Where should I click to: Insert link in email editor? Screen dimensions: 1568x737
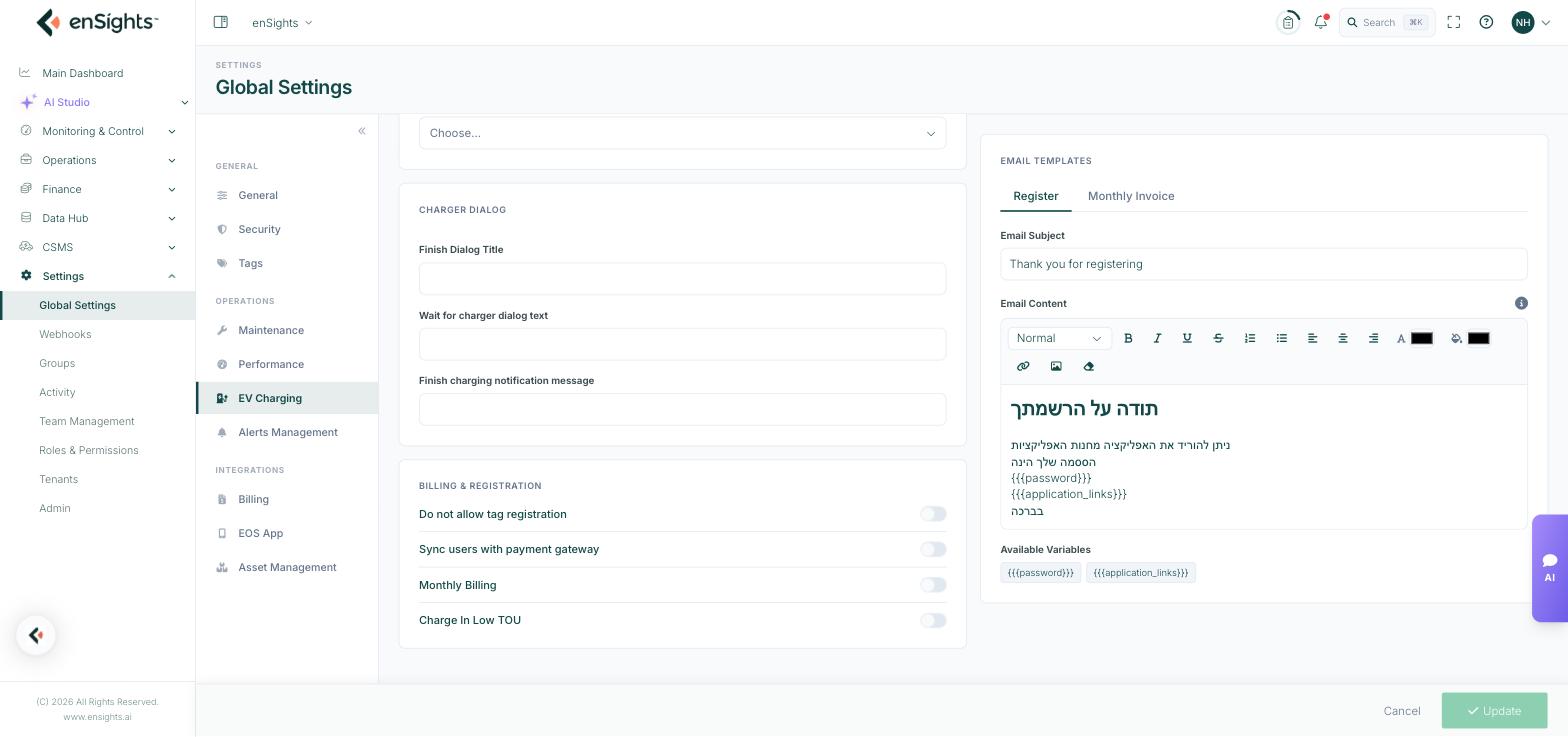pos(1023,366)
